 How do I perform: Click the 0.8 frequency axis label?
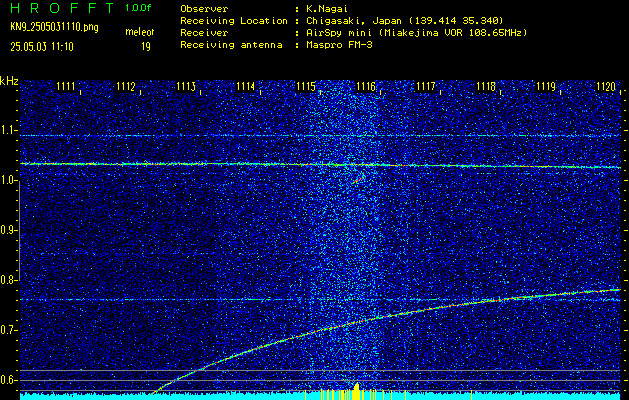click(x=8, y=280)
